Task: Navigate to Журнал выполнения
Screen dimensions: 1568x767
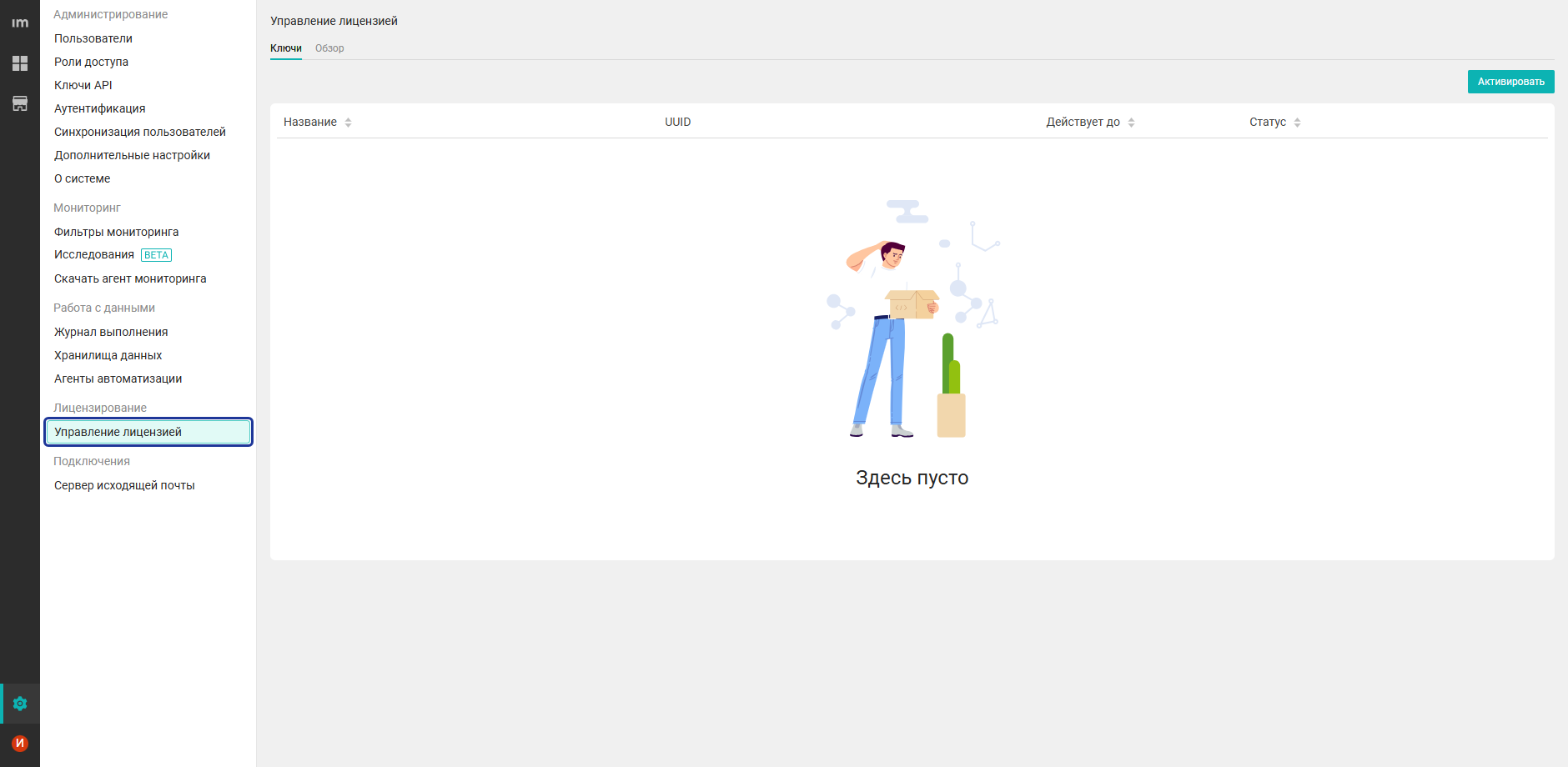Action: [111, 332]
